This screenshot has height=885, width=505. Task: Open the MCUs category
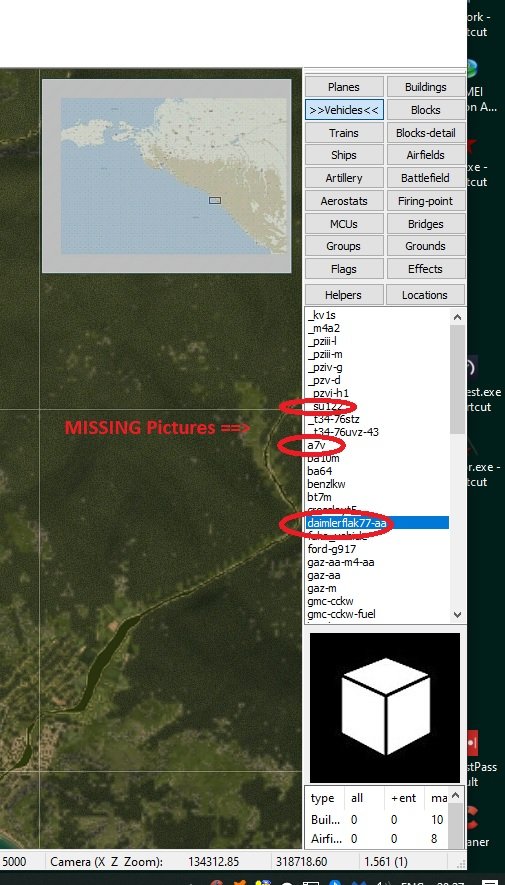click(344, 224)
